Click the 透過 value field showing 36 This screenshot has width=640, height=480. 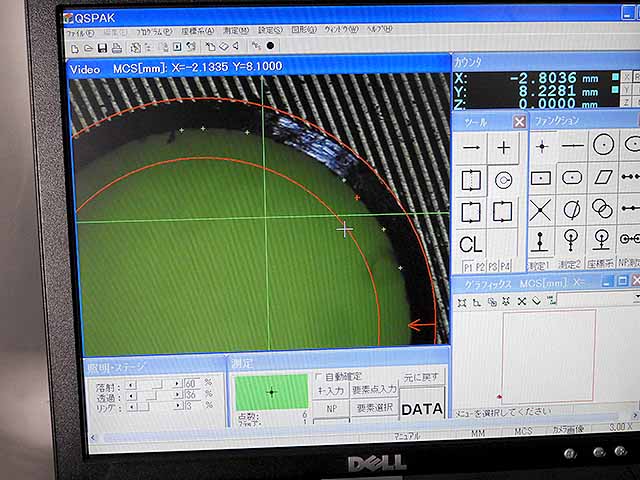(x=191, y=395)
